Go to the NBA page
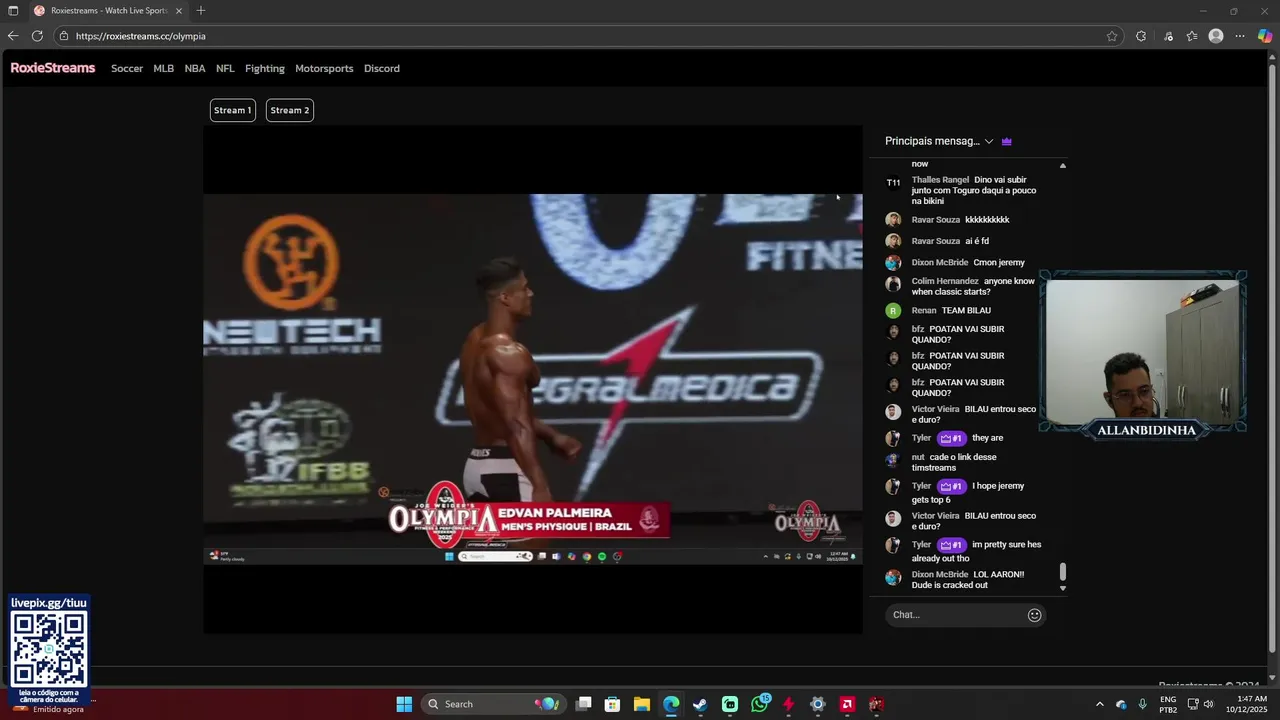This screenshot has height=720, width=1280. [x=195, y=68]
